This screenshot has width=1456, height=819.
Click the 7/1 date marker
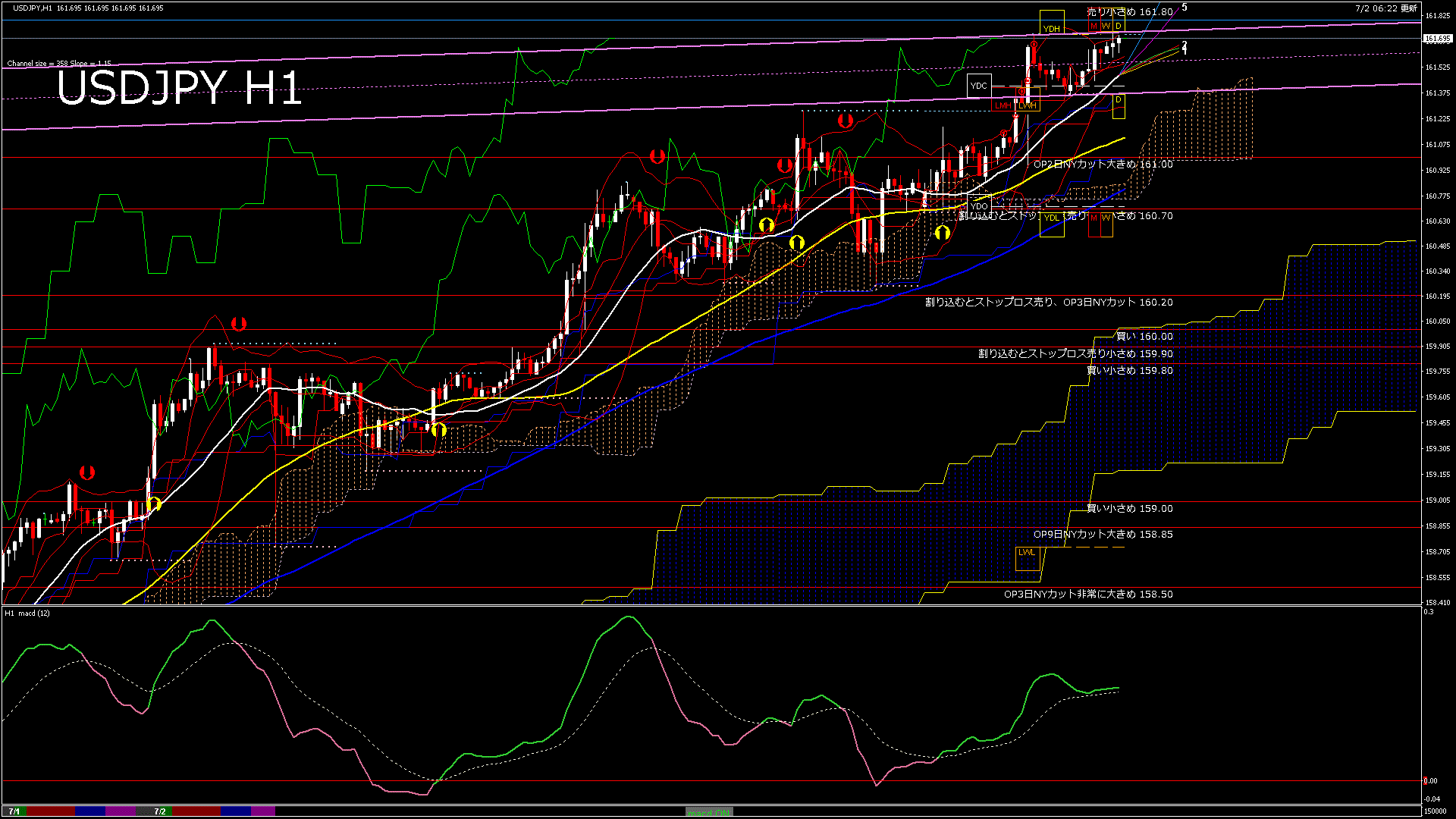pos(14,811)
